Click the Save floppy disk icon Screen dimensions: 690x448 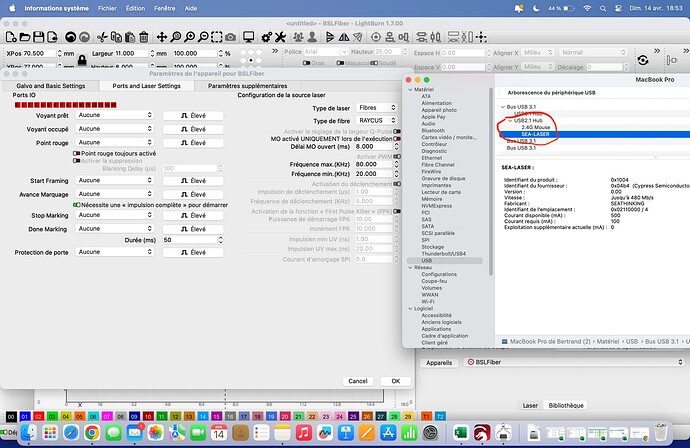click(x=39, y=37)
